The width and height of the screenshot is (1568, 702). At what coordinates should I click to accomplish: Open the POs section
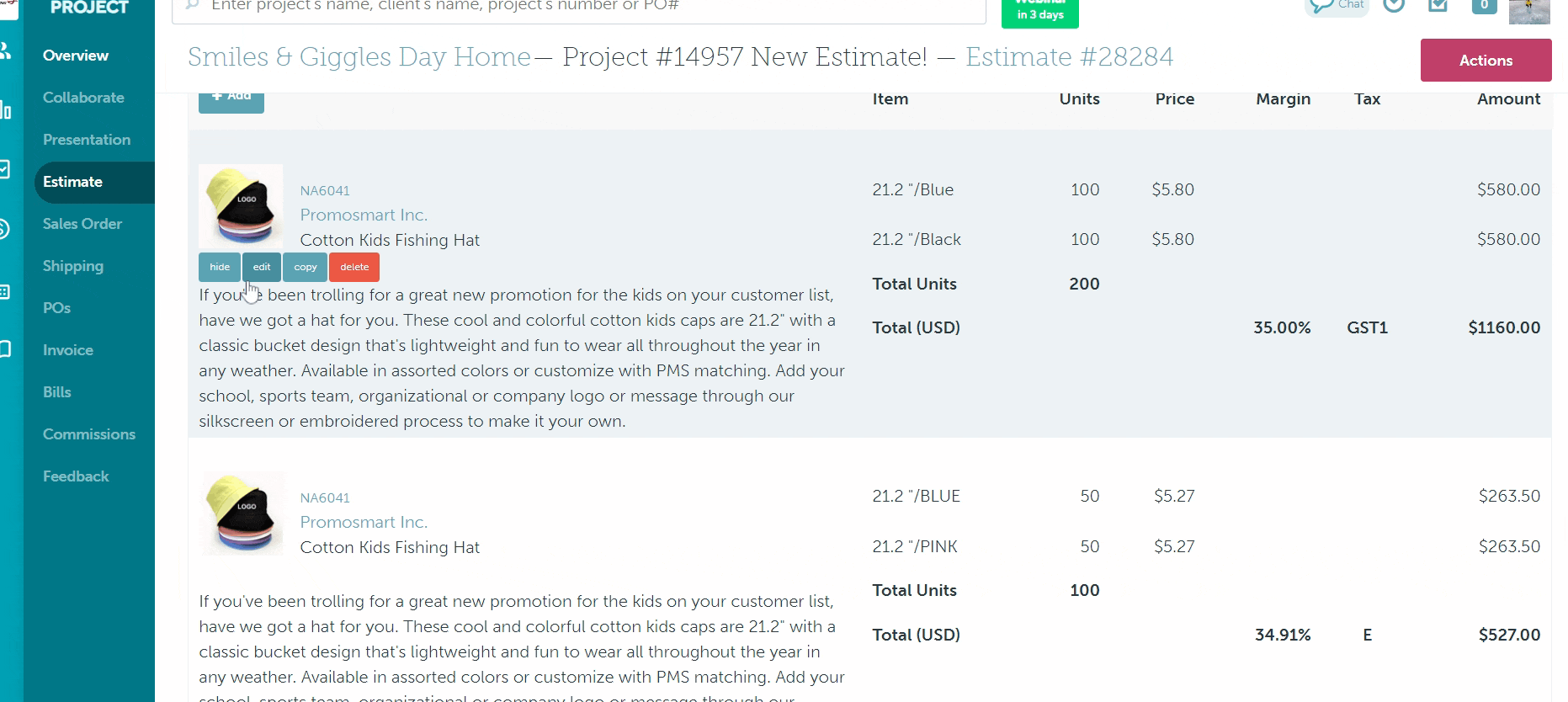(x=56, y=308)
